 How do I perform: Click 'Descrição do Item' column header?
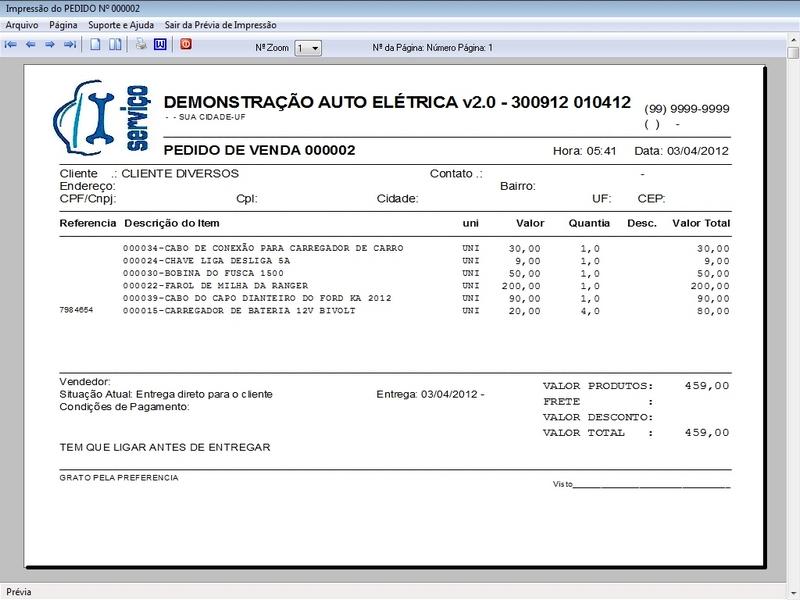[x=172, y=223]
